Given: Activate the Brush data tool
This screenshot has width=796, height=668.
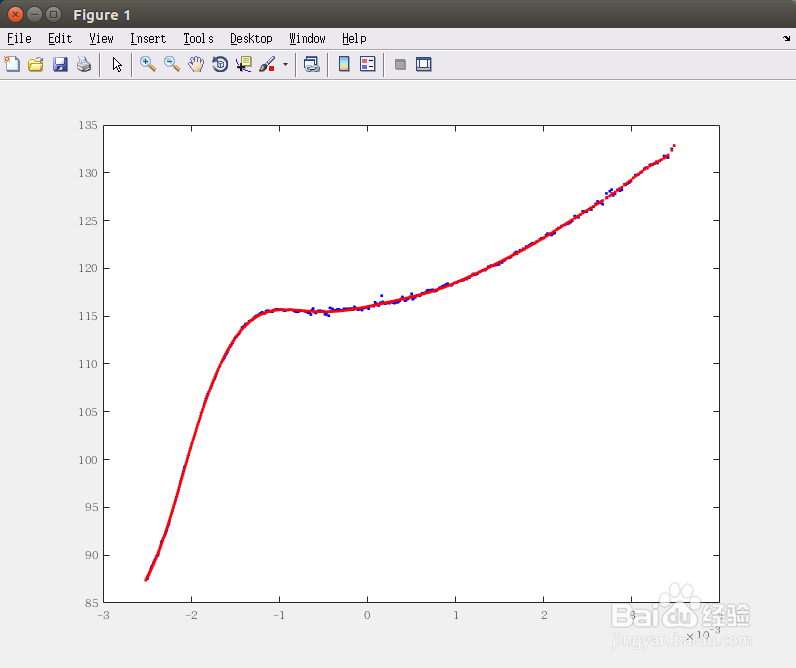Looking at the screenshot, I should pos(267,64).
